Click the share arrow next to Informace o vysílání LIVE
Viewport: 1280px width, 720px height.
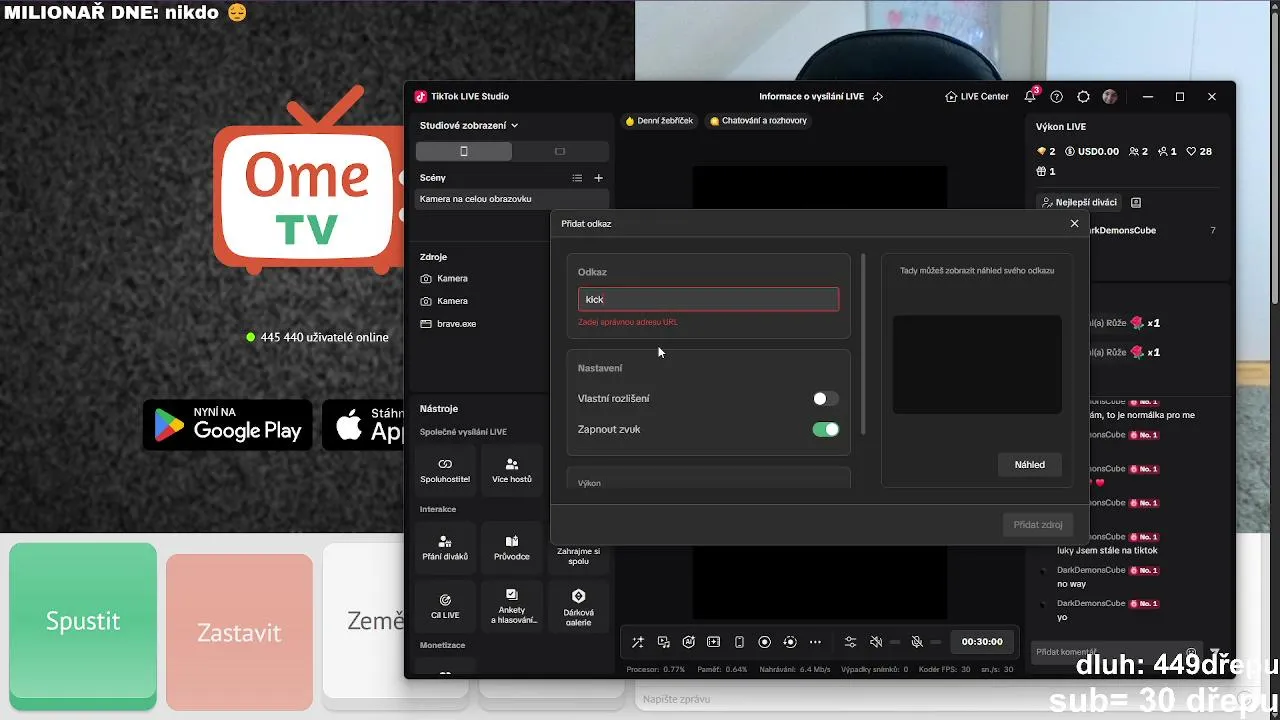(x=877, y=97)
